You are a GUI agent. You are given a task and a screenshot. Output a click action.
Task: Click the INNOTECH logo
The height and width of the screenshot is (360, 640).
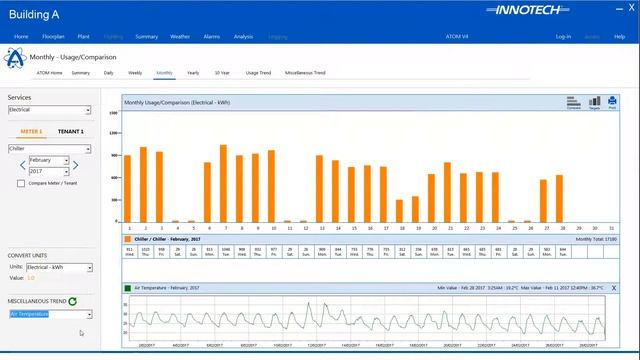click(527, 10)
